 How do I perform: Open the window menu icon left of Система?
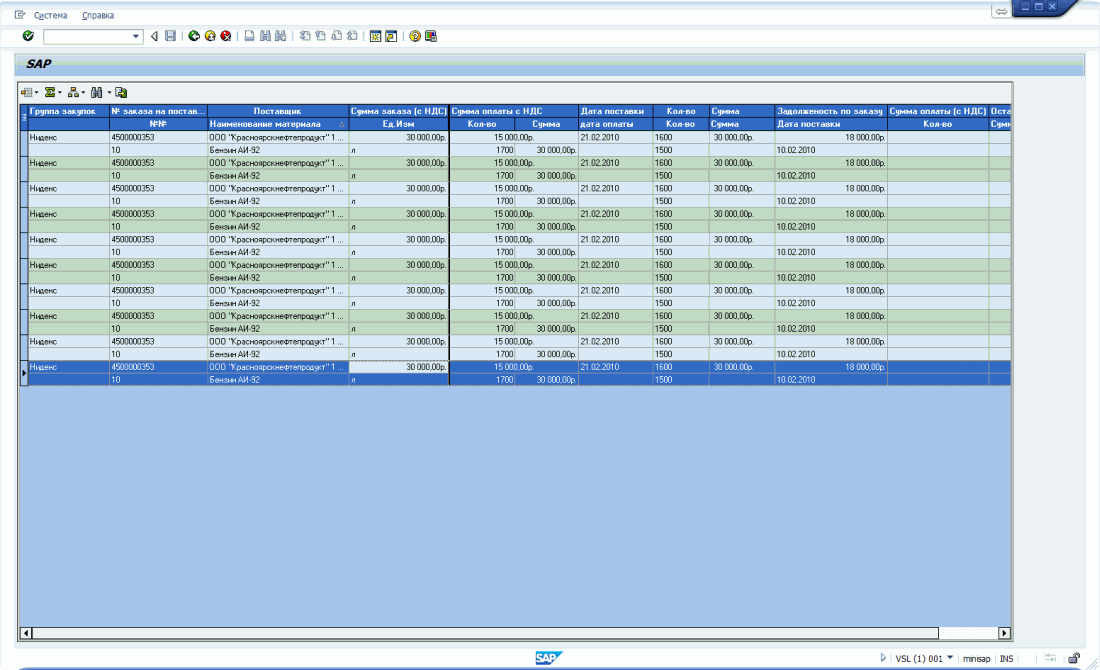[20, 15]
